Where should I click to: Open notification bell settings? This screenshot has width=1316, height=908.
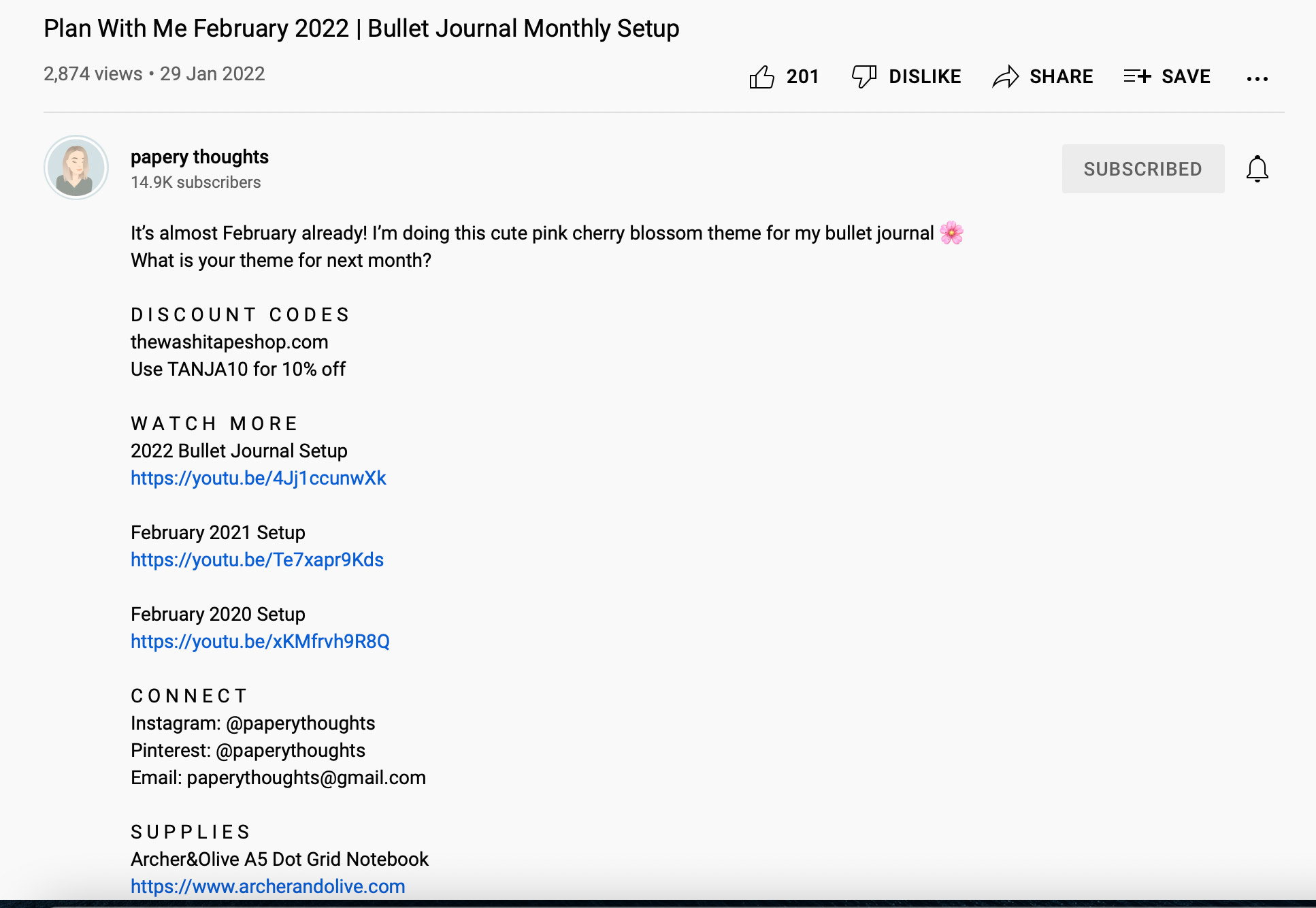(1257, 168)
